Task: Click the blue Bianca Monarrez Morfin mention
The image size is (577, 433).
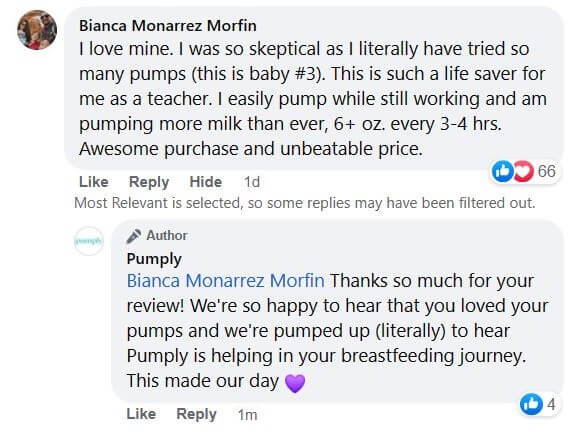Action: pos(226,281)
